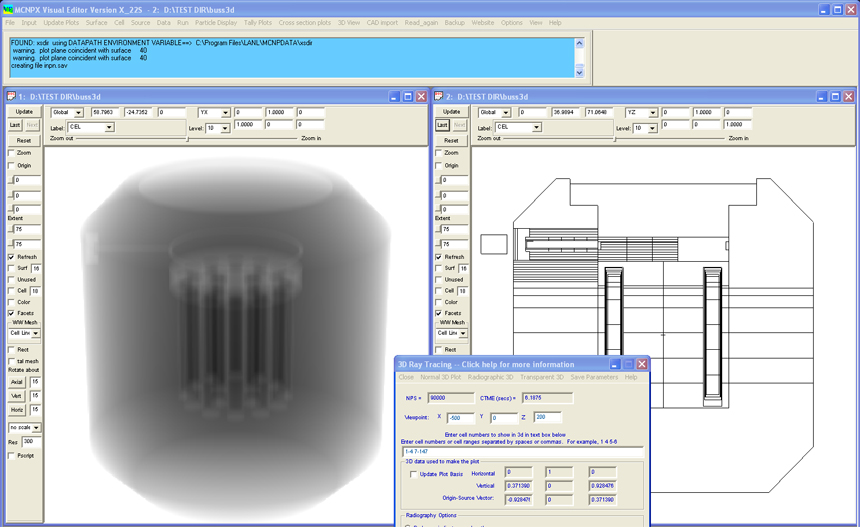The width and height of the screenshot is (860, 527).
Task: Open WW Mesh Cell Line dropdown window 1
Action: coord(36,333)
